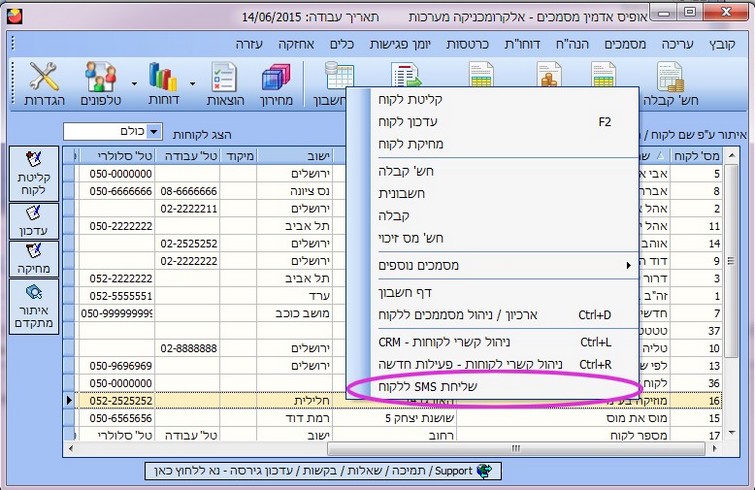
Task: Click the vertical scrollbar up arrow
Action: (x=731, y=155)
